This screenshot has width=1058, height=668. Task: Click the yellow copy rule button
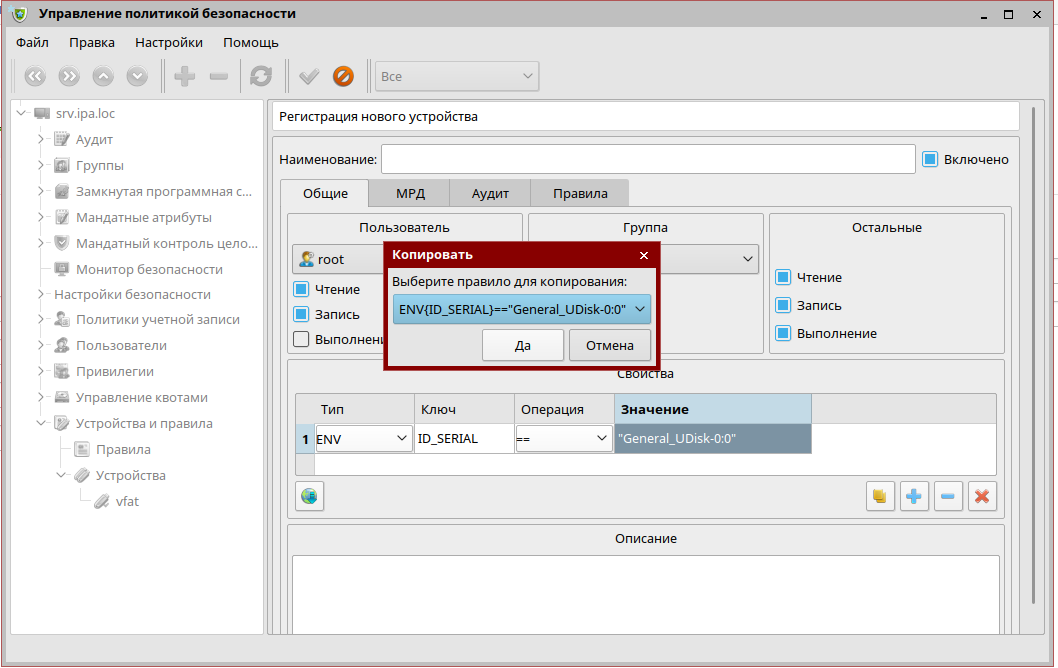click(x=880, y=496)
